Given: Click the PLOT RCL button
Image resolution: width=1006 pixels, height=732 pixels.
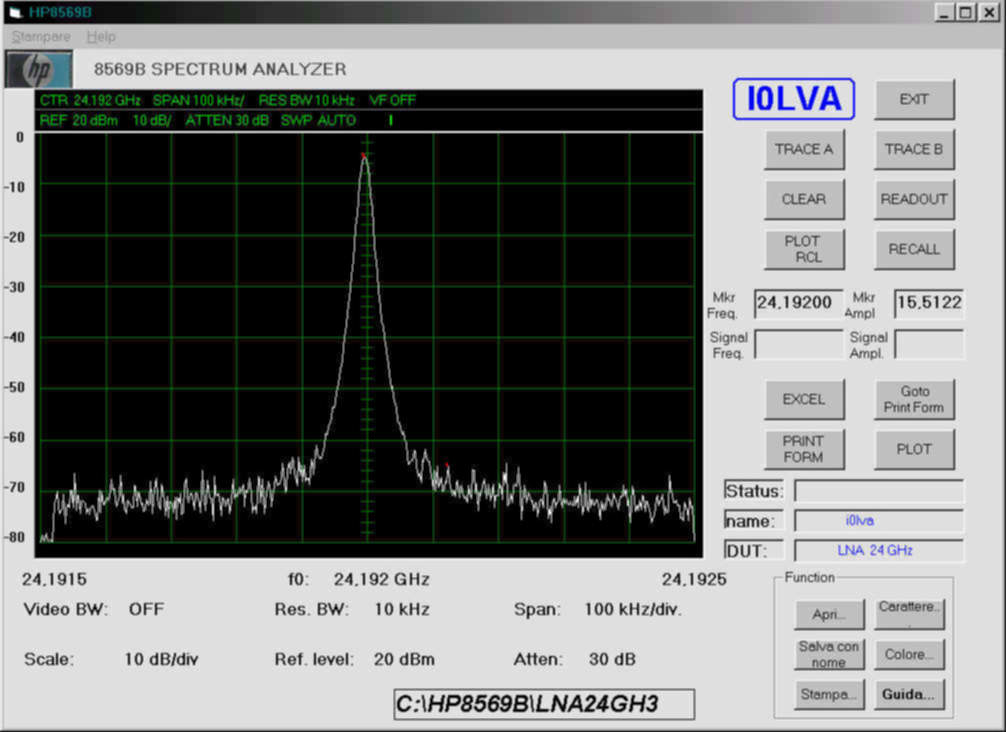Looking at the screenshot, I should 804,249.
